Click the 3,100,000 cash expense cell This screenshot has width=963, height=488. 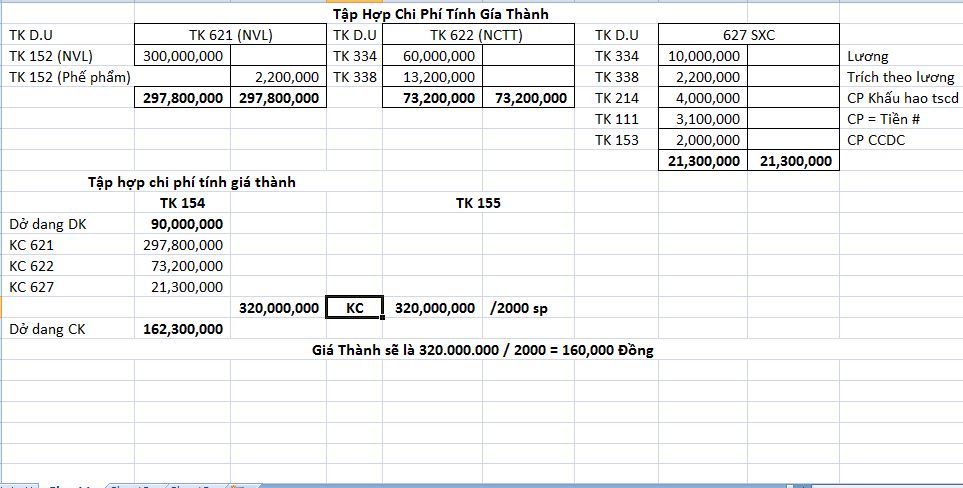(x=702, y=119)
